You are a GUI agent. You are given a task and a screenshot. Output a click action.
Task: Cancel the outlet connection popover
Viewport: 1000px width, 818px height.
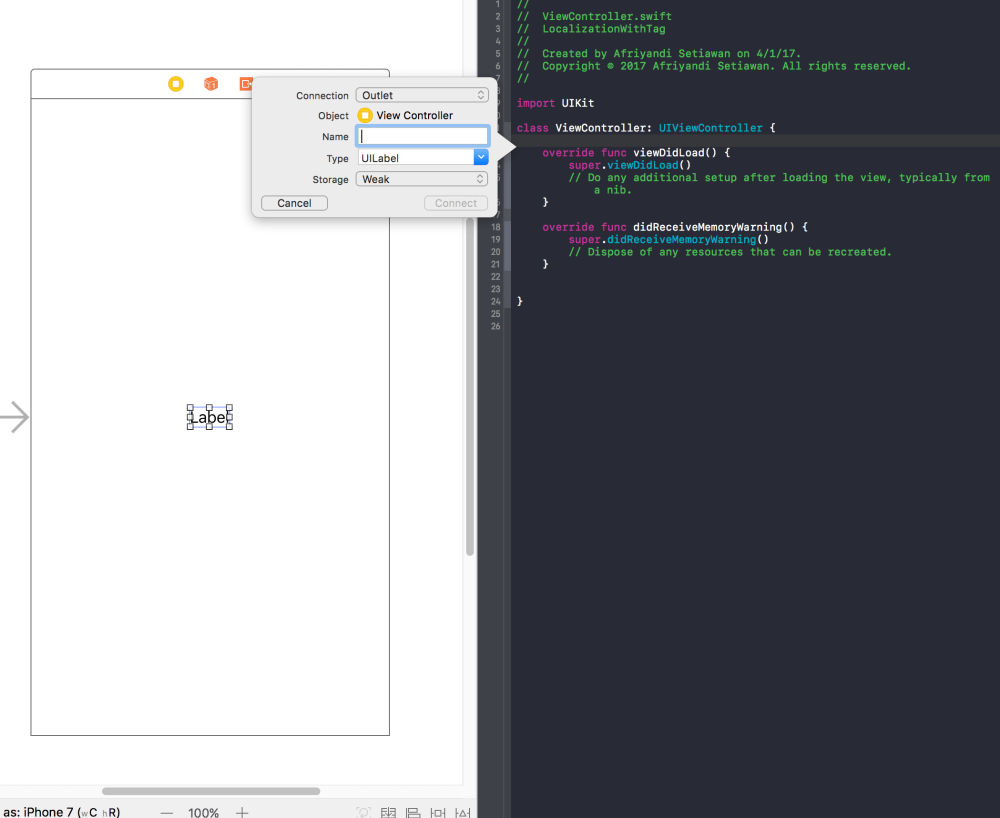tap(294, 203)
